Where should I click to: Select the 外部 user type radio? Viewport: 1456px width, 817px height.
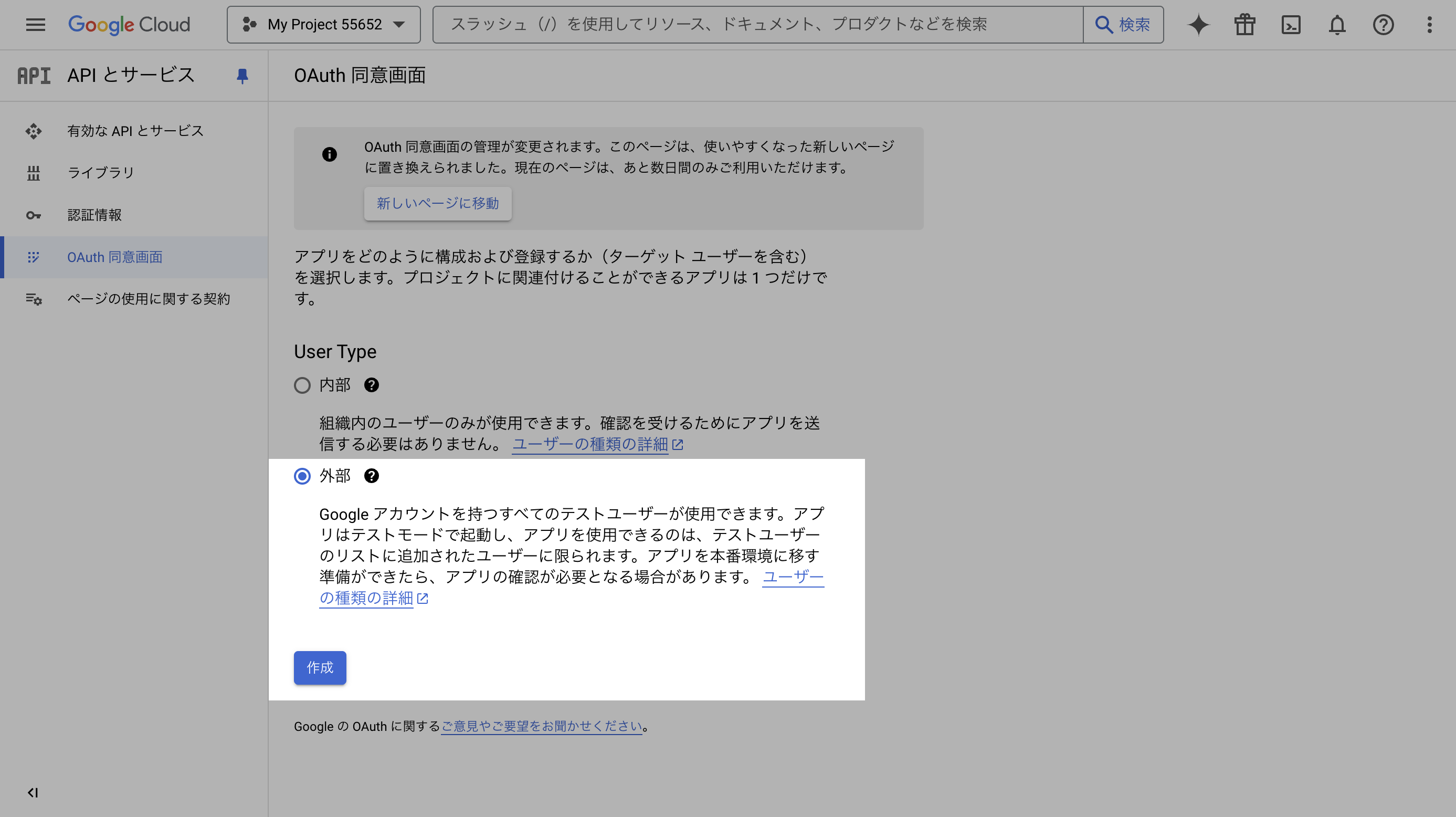tap(302, 476)
